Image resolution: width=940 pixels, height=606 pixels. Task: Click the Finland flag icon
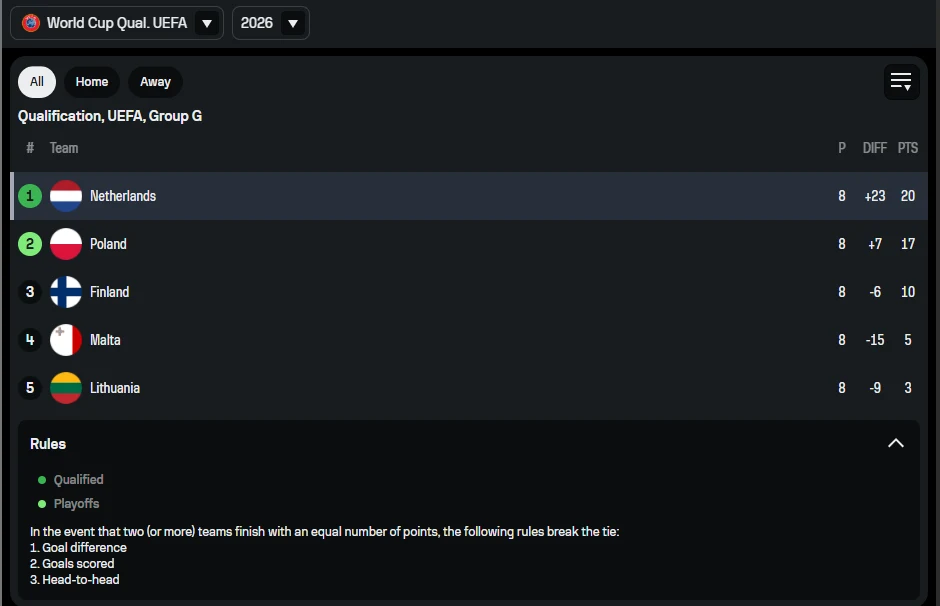(x=66, y=292)
